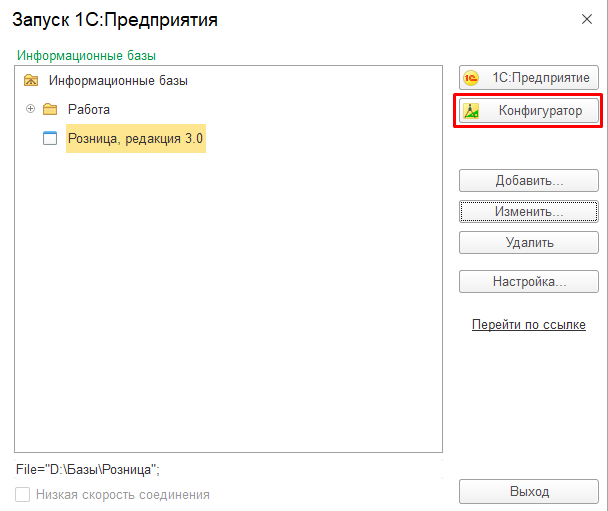
Task: Launch 1С:Предприятие mode
Action: (x=529, y=78)
